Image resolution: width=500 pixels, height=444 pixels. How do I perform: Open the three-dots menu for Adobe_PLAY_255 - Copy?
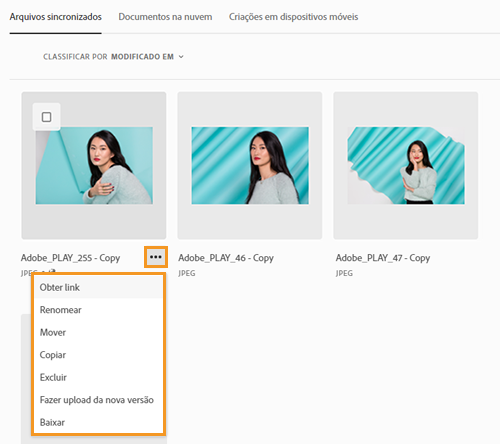156,257
